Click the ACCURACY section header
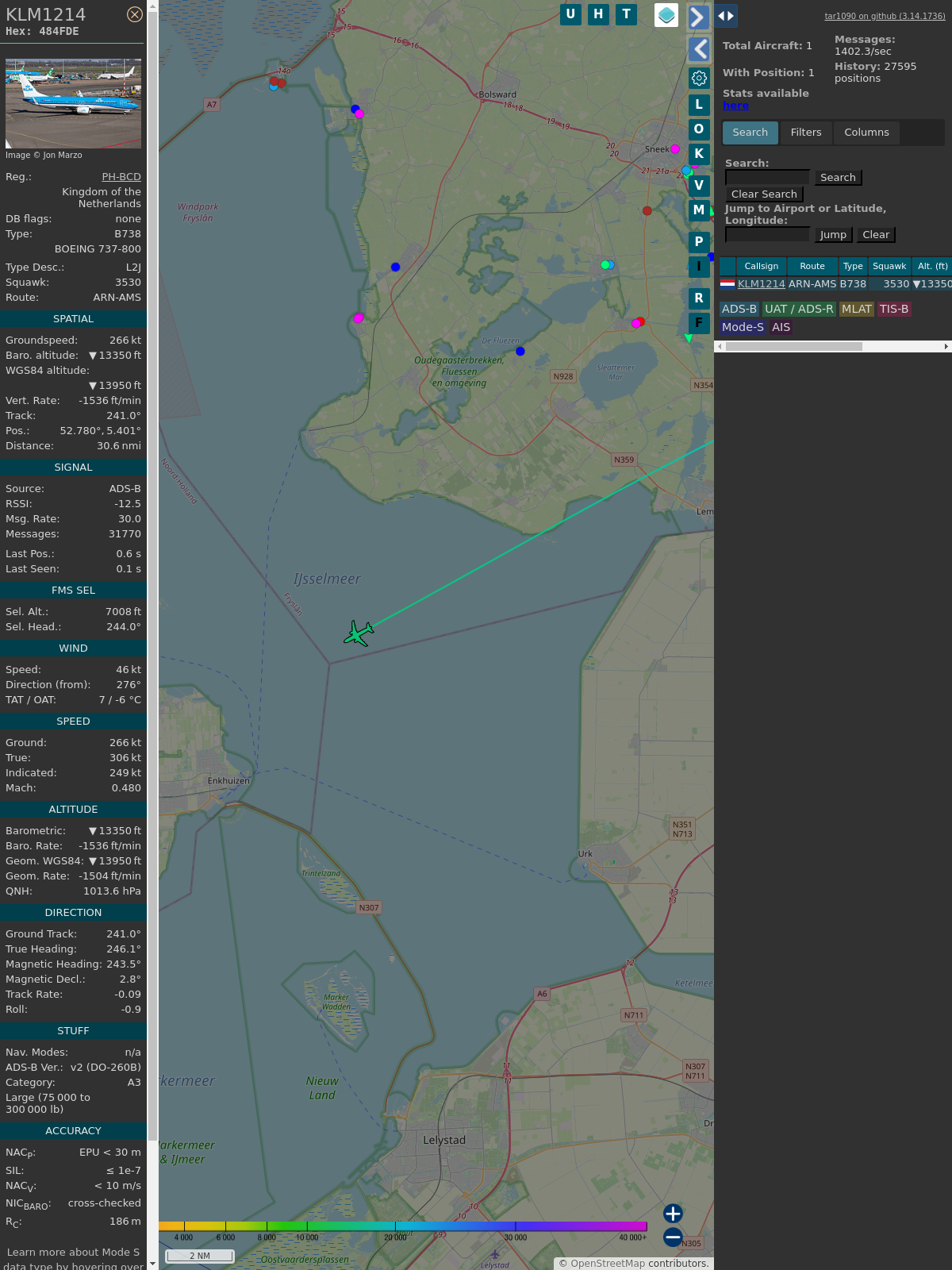This screenshot has width=952, height=1270. [x=73, y=1131]
